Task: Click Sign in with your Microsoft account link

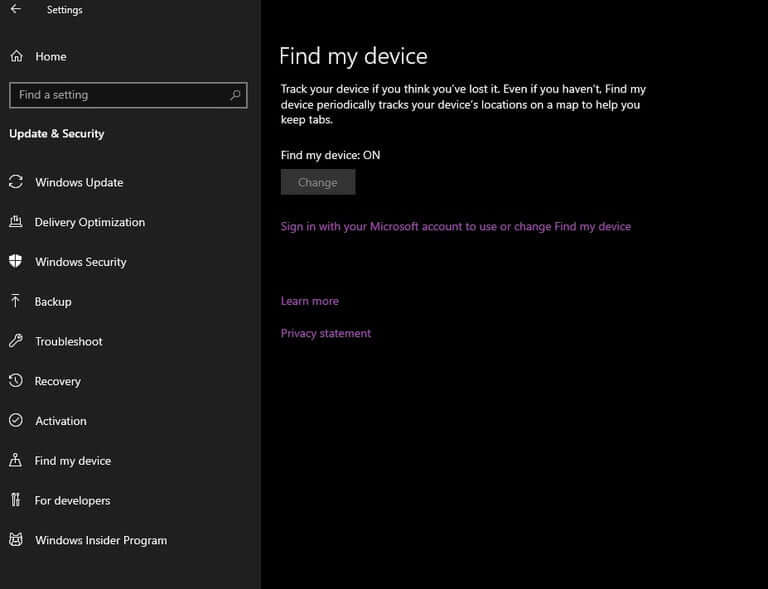Action: click(455, 227)
